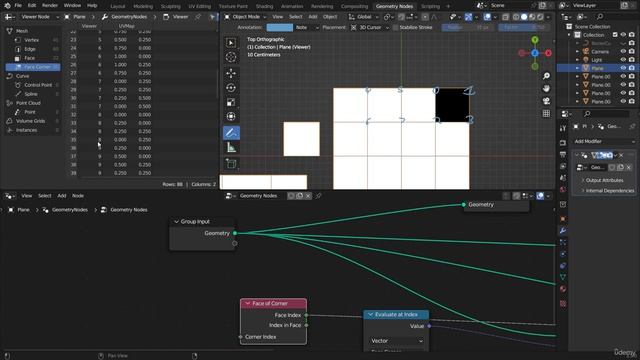Click the annotation color swatch

pos(280,27)
